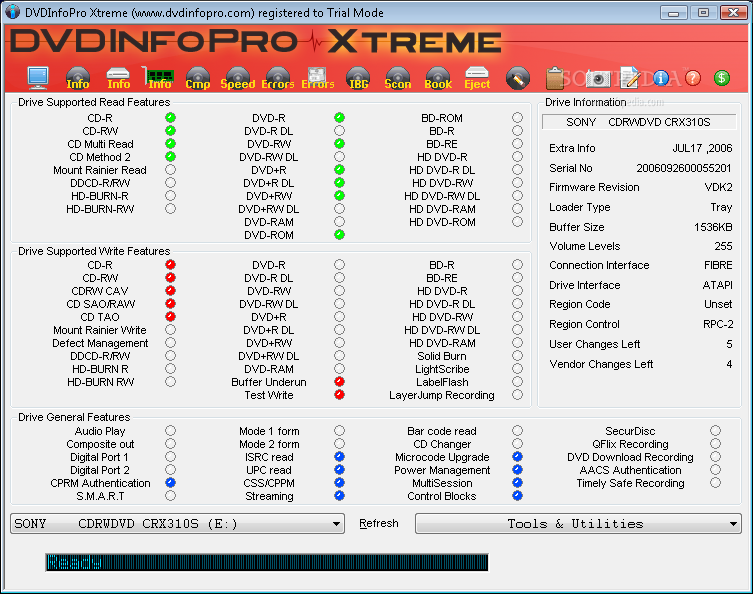Viewport: 753px width, 594px height.
Task: Click the Connection Interface value FIBRE
Action: pos(718,265)
